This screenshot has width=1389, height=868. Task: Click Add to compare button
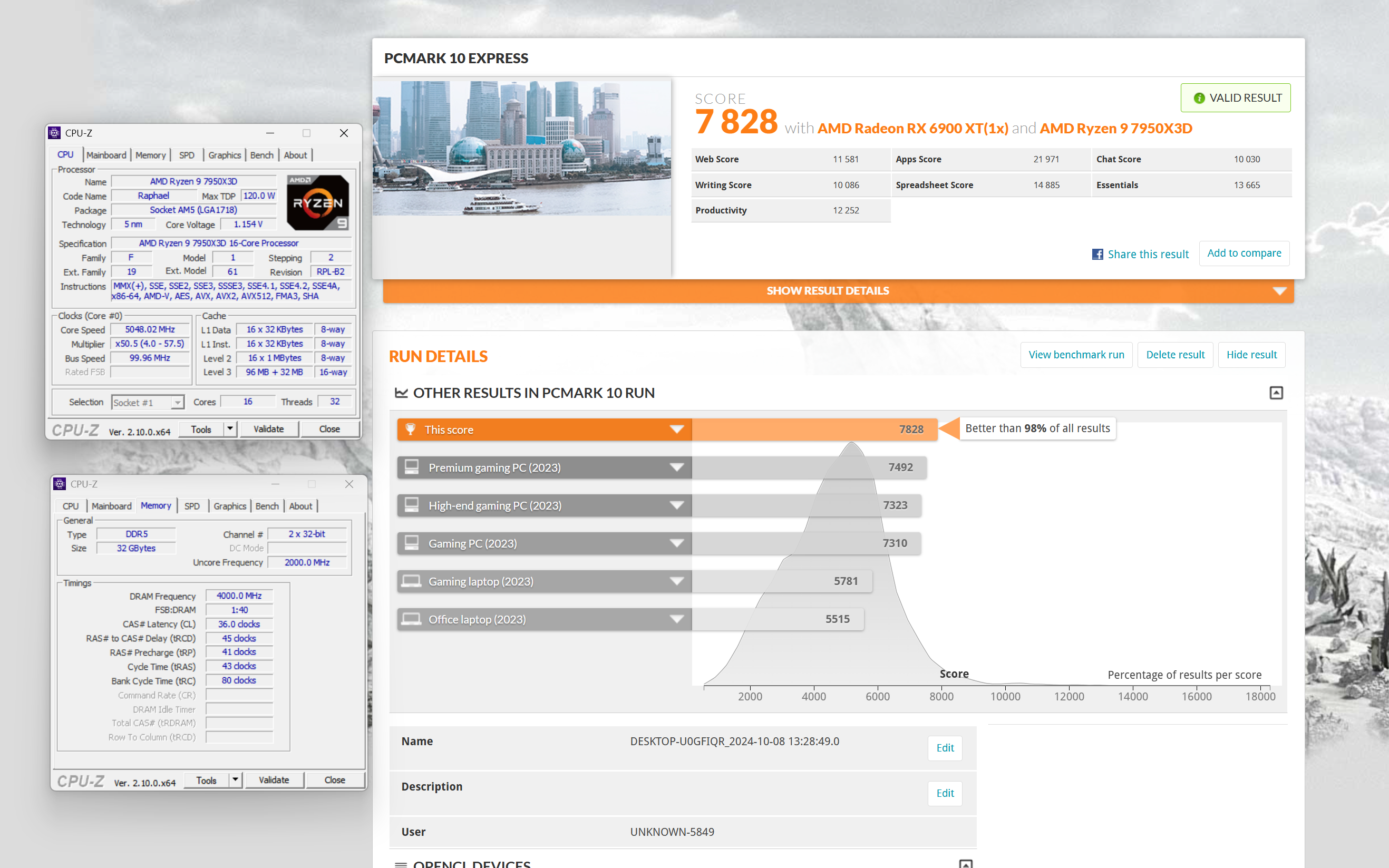1244,253
